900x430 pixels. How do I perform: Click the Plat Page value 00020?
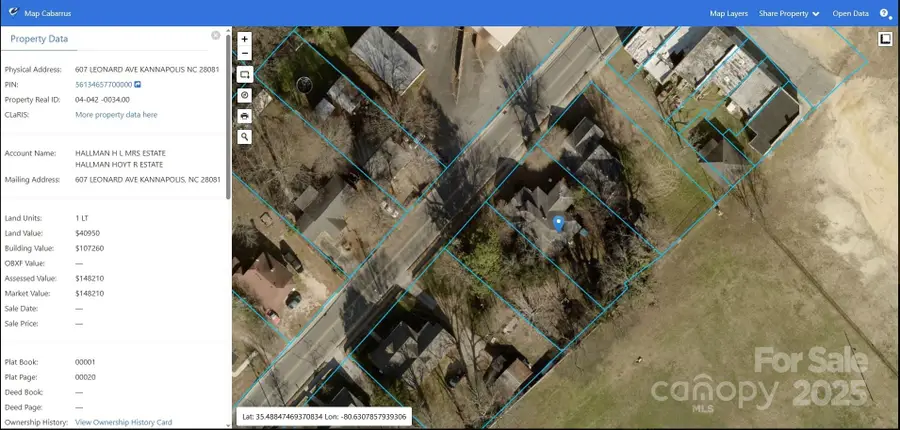pos(85,377)
